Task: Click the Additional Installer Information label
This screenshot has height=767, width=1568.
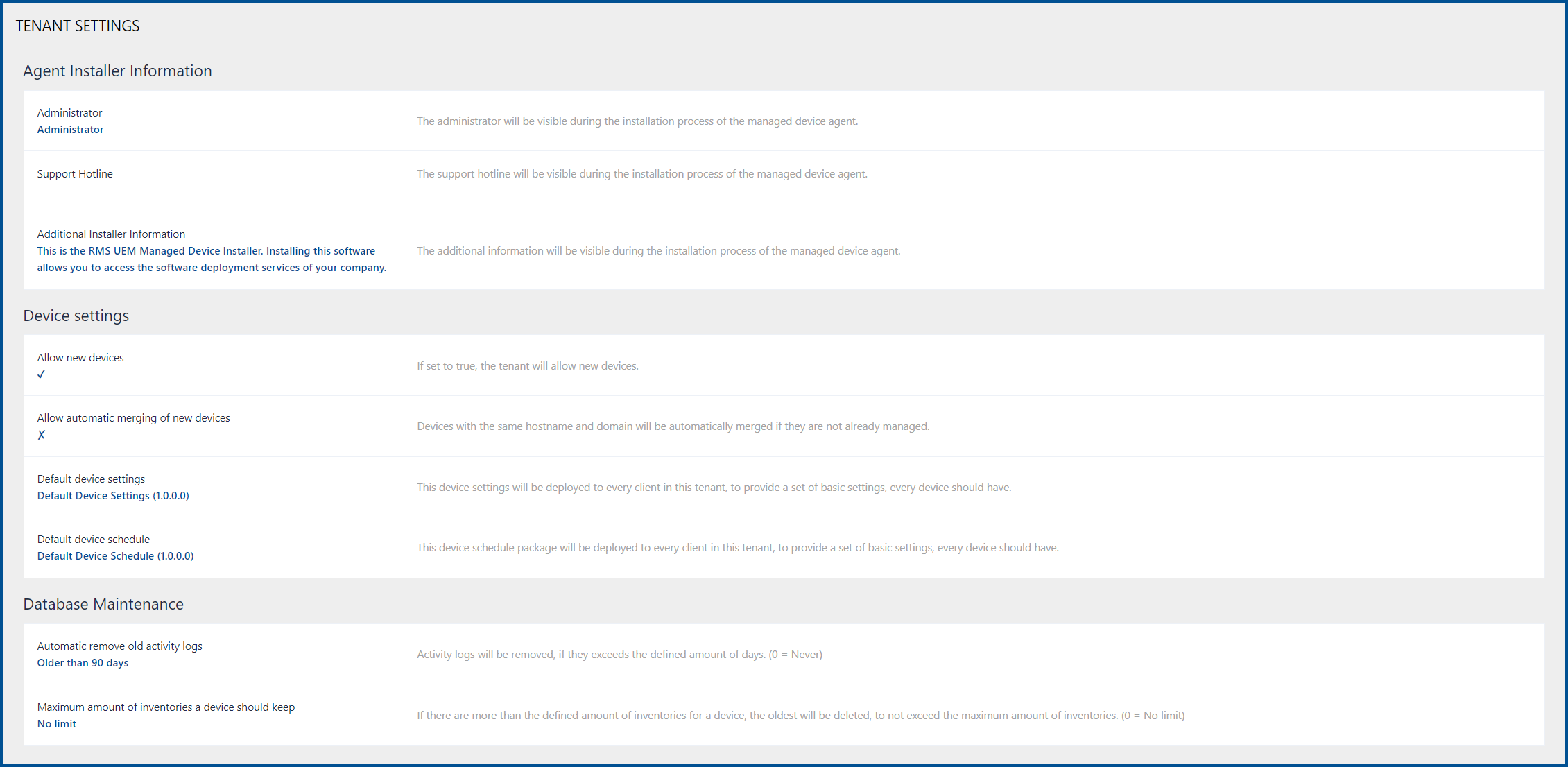Action: [x=111, y=234]
